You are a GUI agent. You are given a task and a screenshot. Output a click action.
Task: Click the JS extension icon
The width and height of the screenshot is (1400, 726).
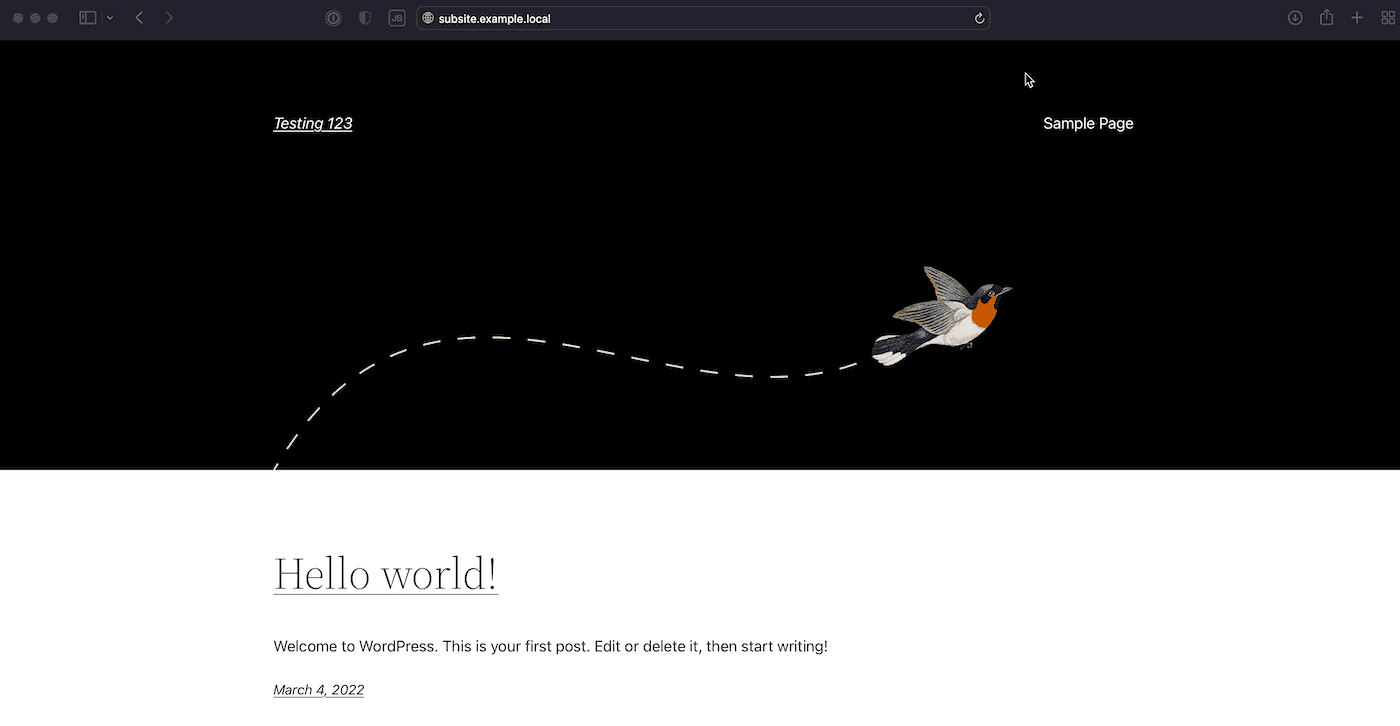396,17
